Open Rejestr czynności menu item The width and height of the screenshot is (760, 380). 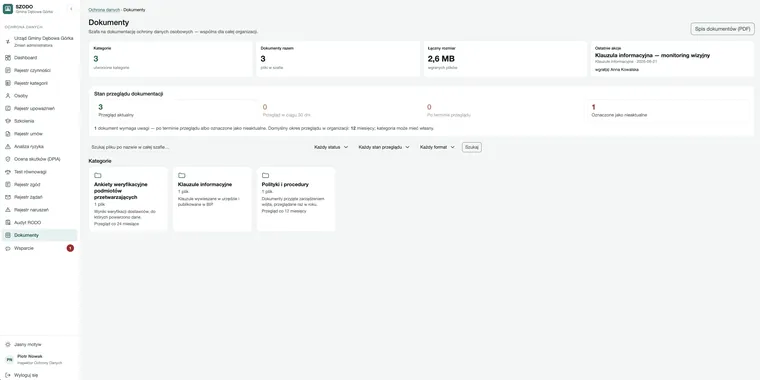[39, 70]
